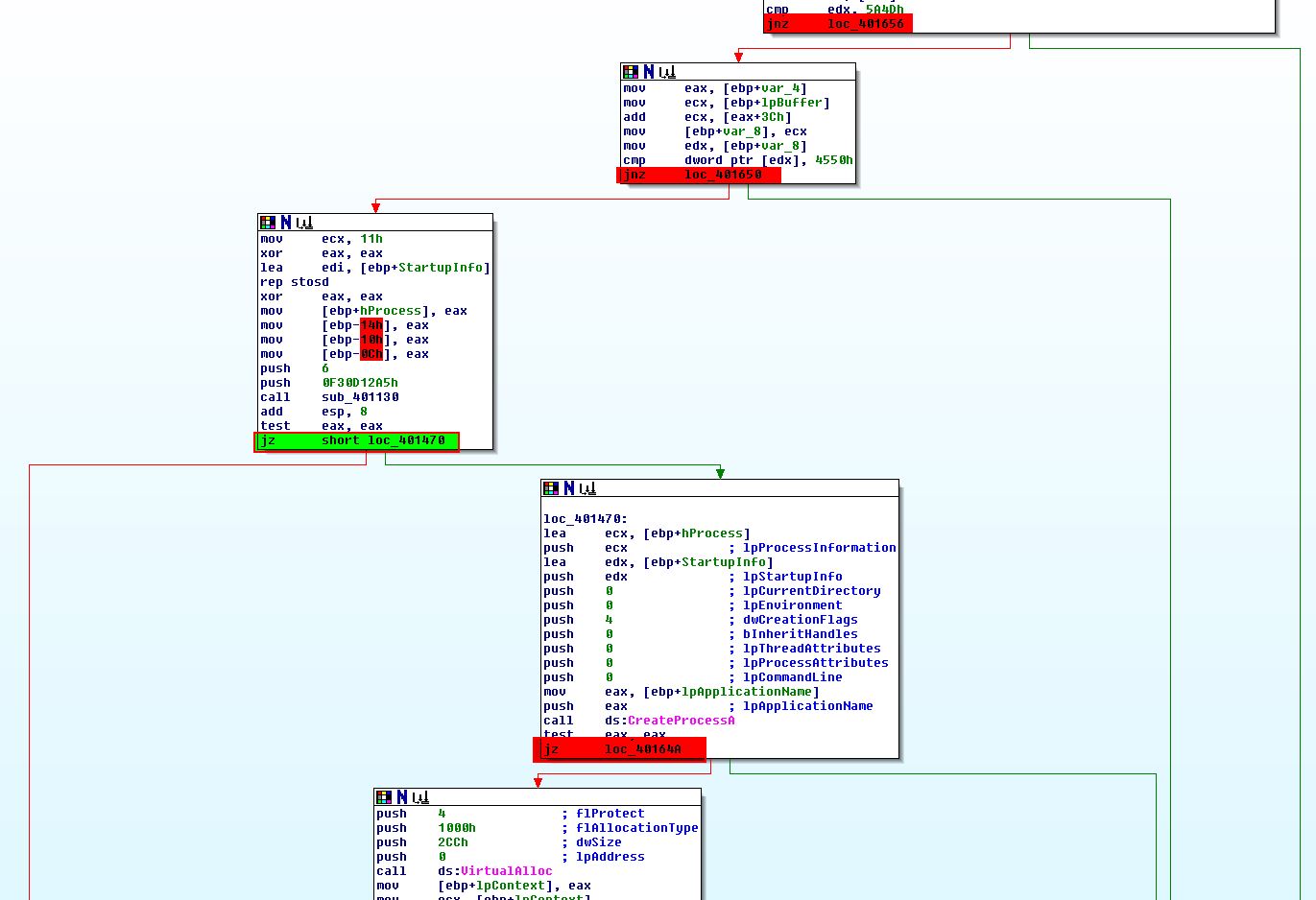
Task: Select the line mov edx, [ebp+var_8]
Action: tap(715, 146)
